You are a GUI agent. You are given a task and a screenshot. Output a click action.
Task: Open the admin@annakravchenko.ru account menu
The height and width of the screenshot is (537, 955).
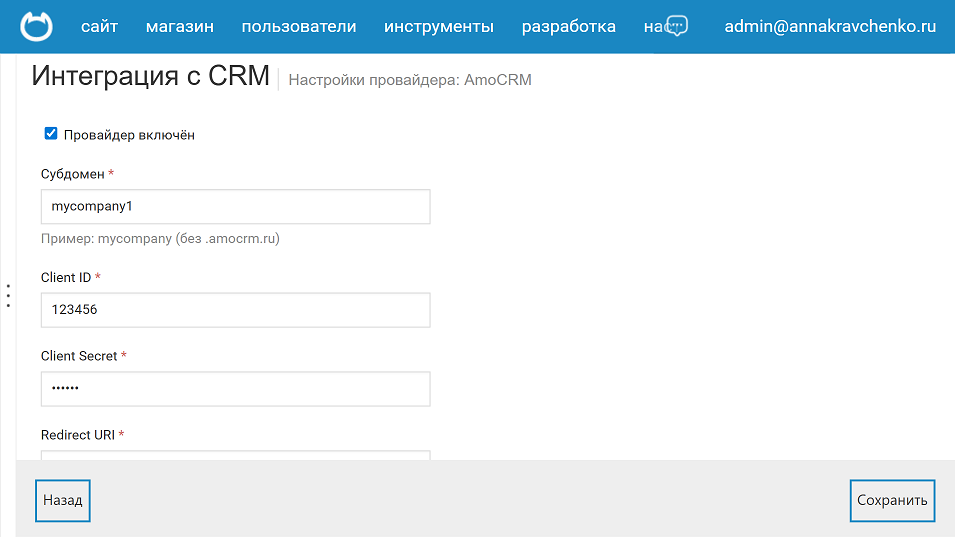(x=829, y=27)
